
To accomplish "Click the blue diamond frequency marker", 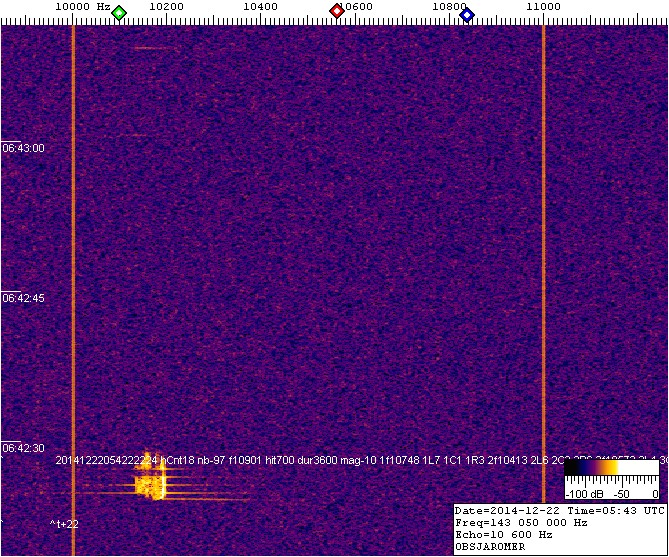I will click(466, 13).
